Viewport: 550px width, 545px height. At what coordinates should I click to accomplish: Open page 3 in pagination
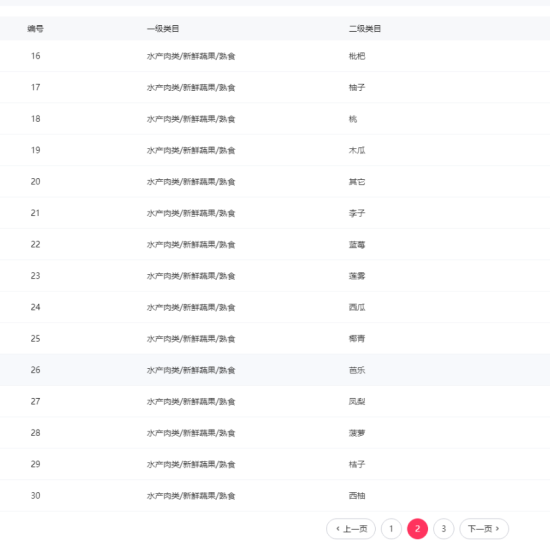444,529
